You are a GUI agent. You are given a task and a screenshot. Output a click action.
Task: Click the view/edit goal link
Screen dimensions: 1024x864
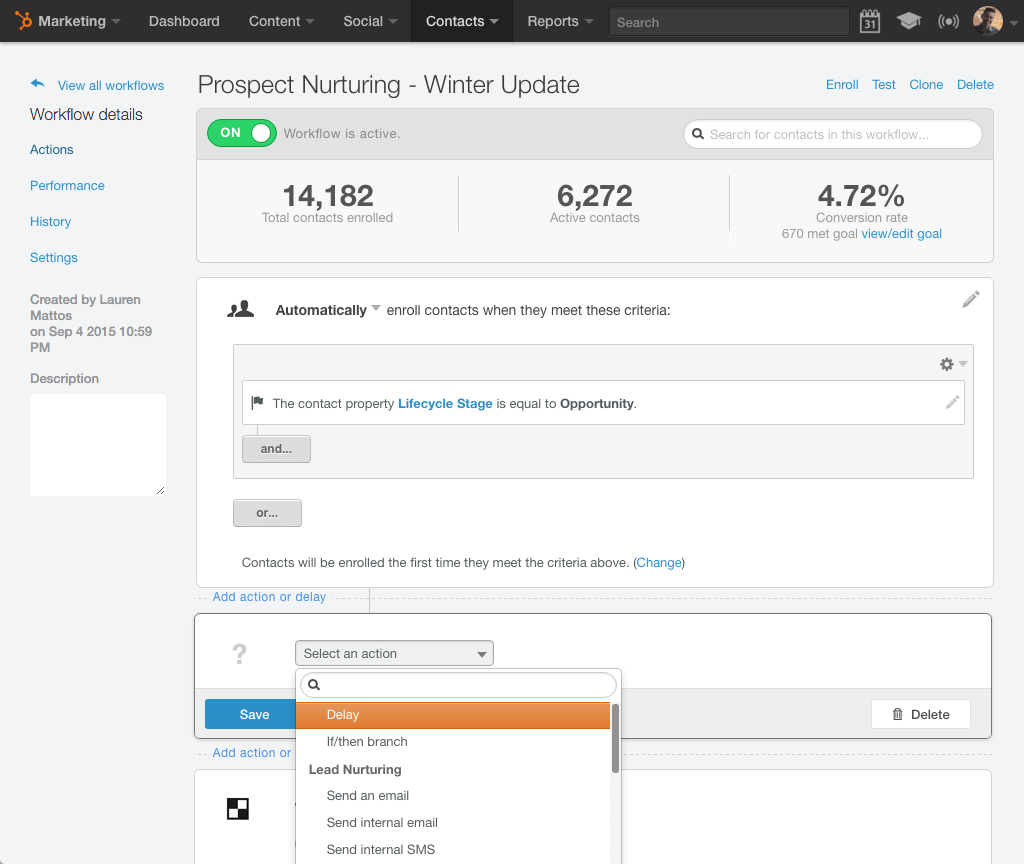coord(901,234)
